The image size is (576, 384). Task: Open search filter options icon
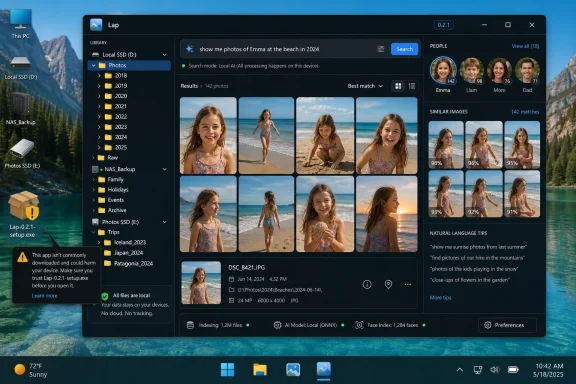[381, 49]
